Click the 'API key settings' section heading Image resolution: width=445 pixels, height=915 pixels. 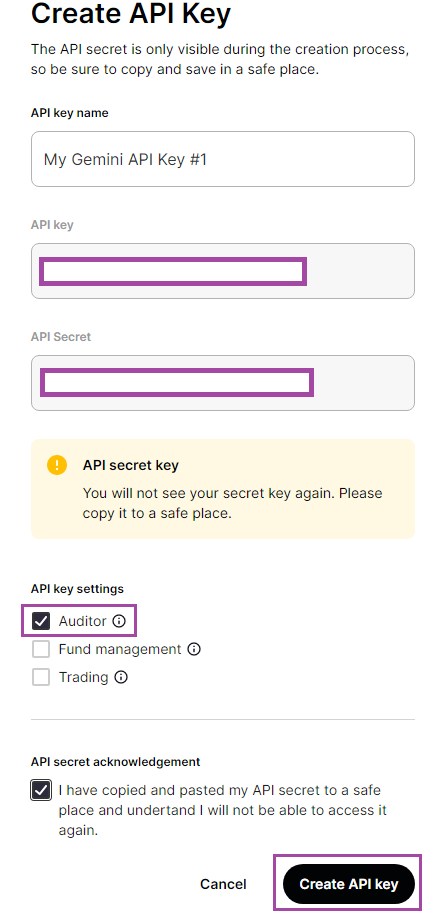(x=78, y=589)
